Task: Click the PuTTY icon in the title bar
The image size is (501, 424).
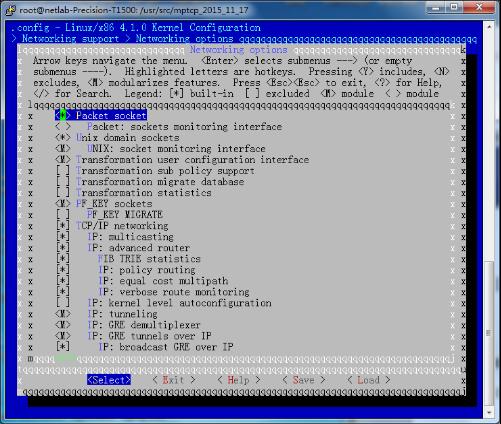Action: point(10,10)
